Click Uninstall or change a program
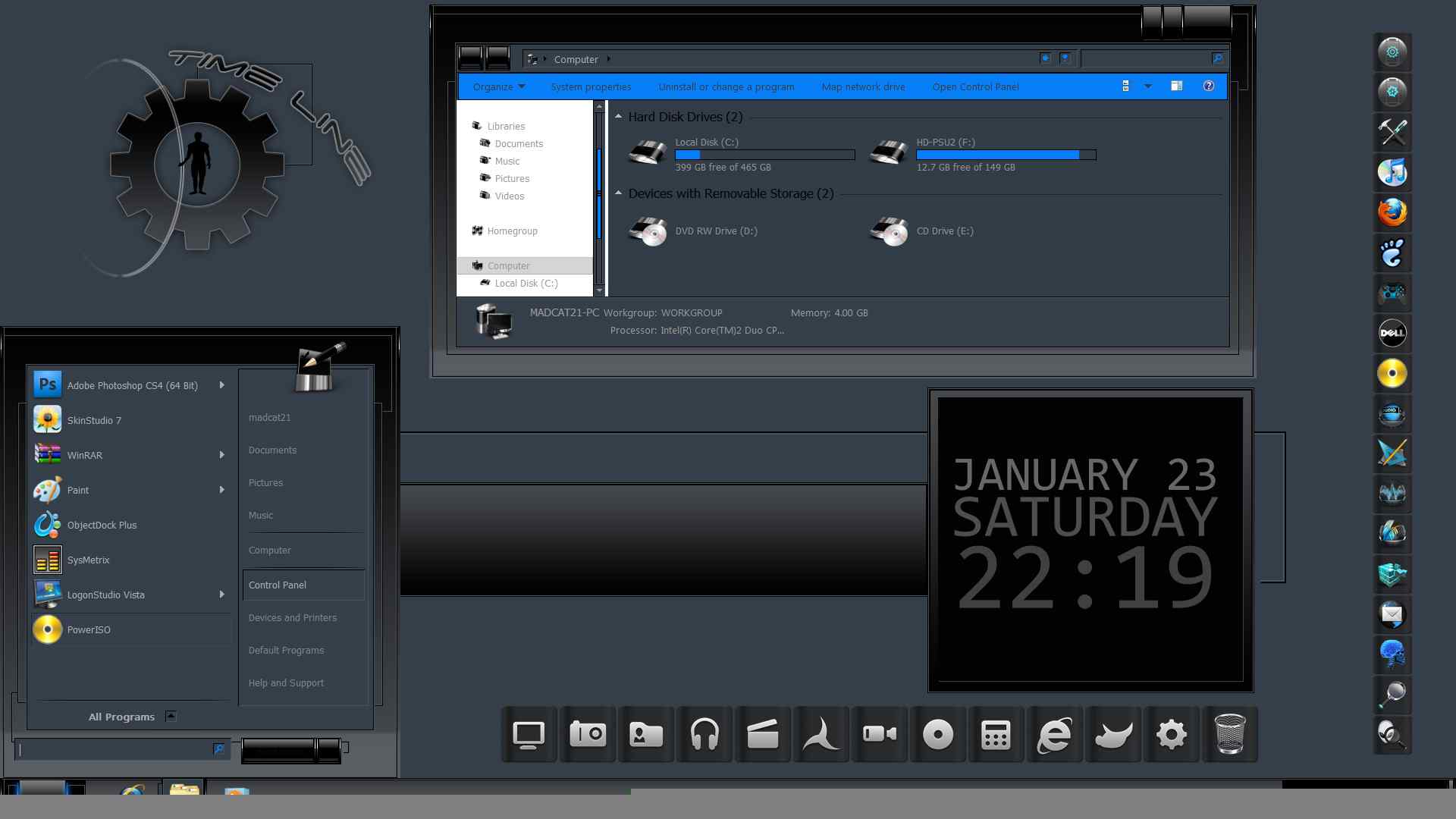 (x=726, y=86)
